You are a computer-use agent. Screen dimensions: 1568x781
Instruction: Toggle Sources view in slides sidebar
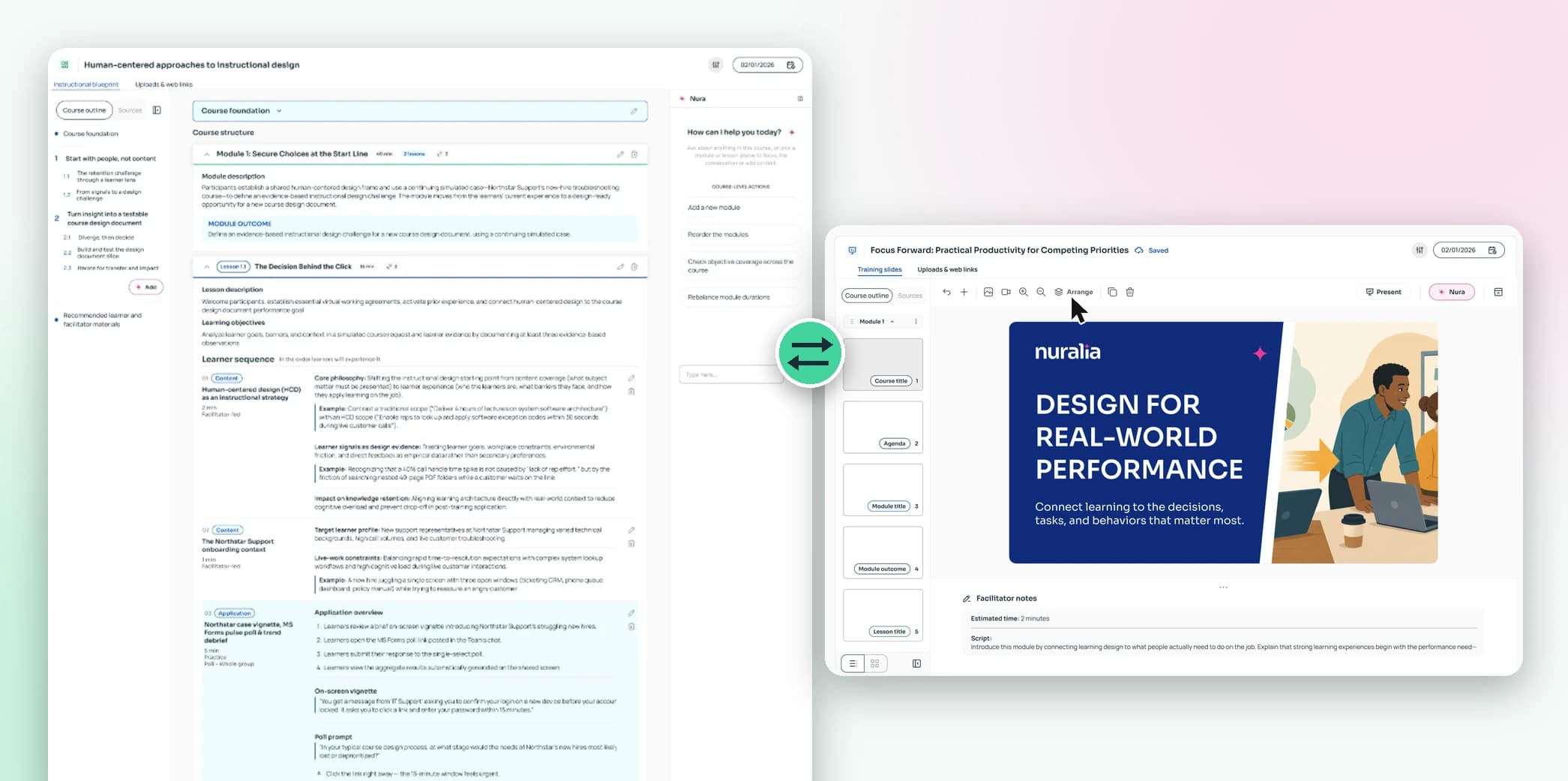click(x=910, y=296)
